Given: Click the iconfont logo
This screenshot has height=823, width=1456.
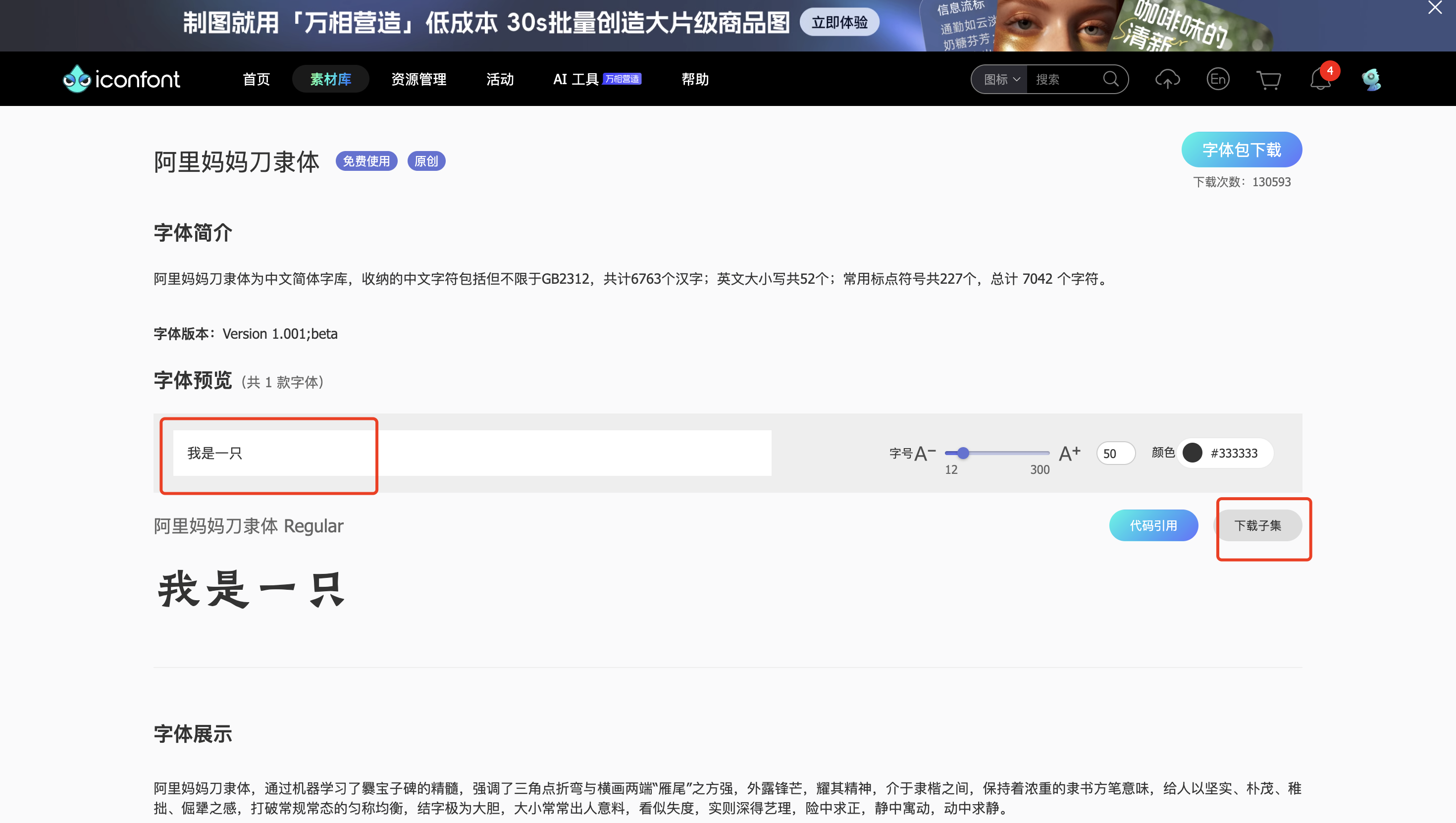Looking at the screenshot, I should [121, 79].
